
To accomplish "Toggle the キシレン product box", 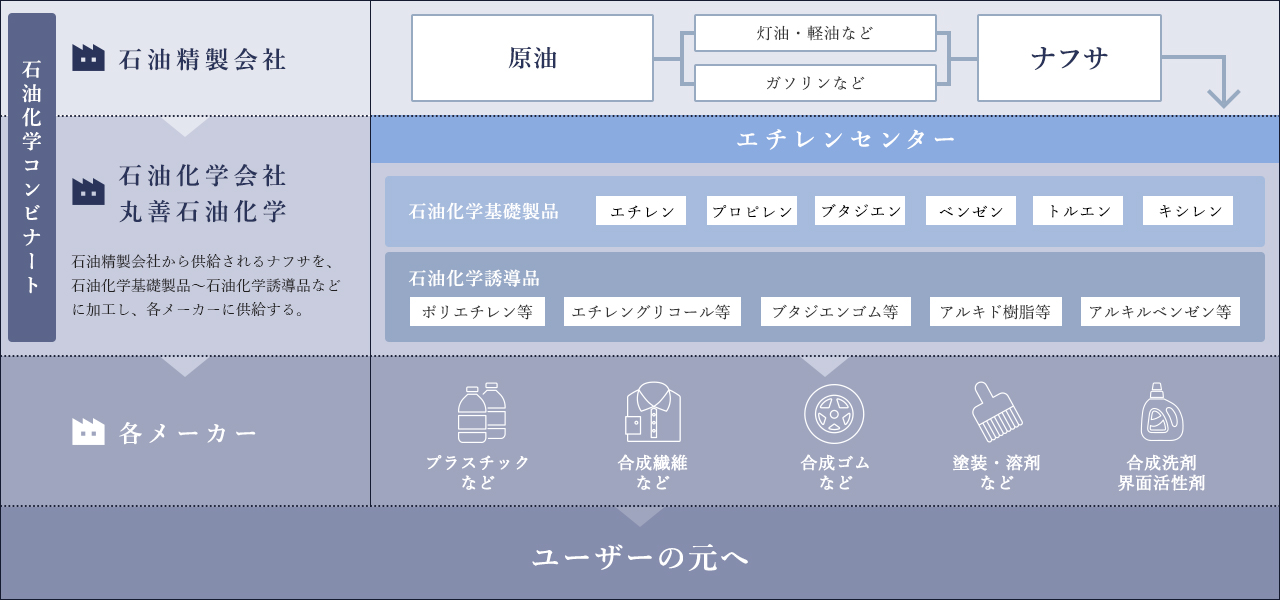I will (1187, 210).
